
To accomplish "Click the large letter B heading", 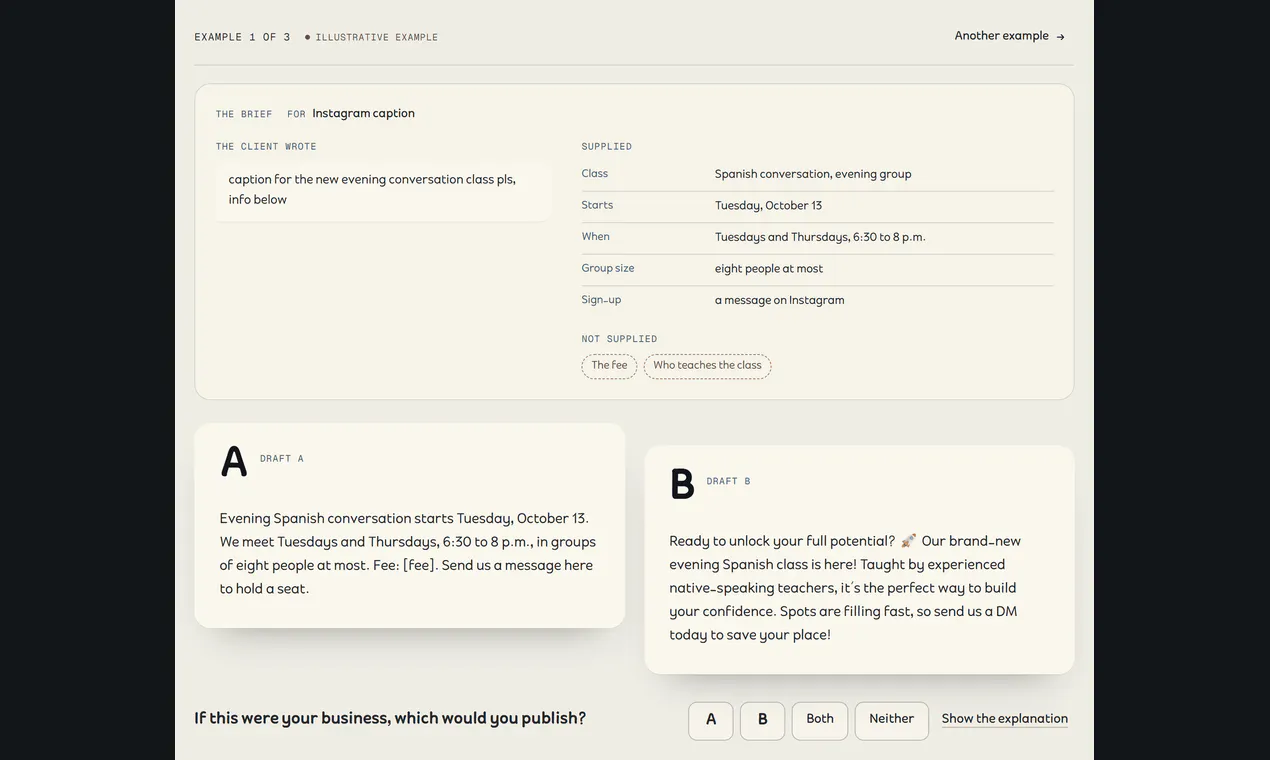I will pos(682,485).
